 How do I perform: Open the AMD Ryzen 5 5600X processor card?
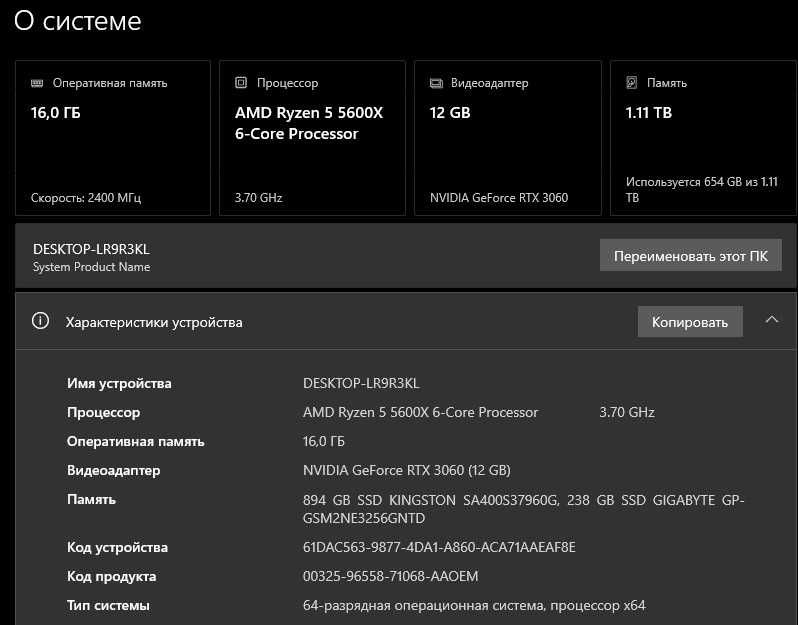[x=312, y=138]
